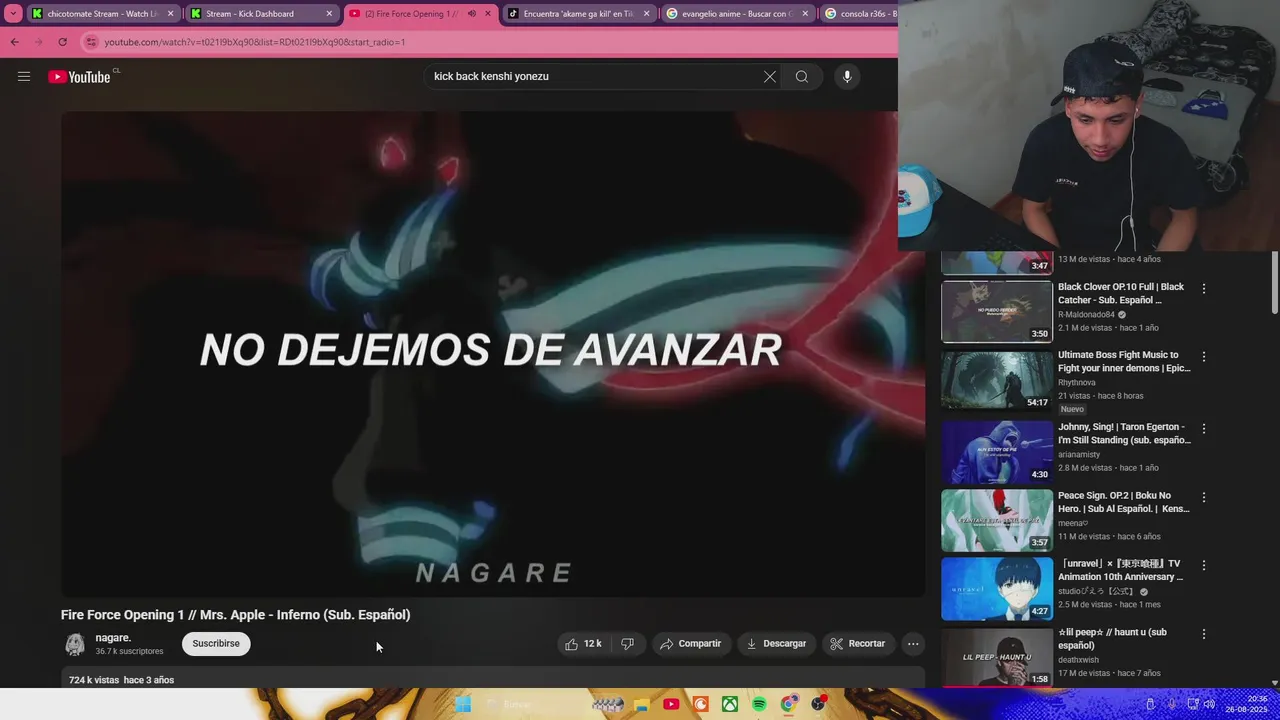Screen dimensions: 1280x720
Task: Use the sidebar recommendations scrollbar
Action: pos(1274,283)
